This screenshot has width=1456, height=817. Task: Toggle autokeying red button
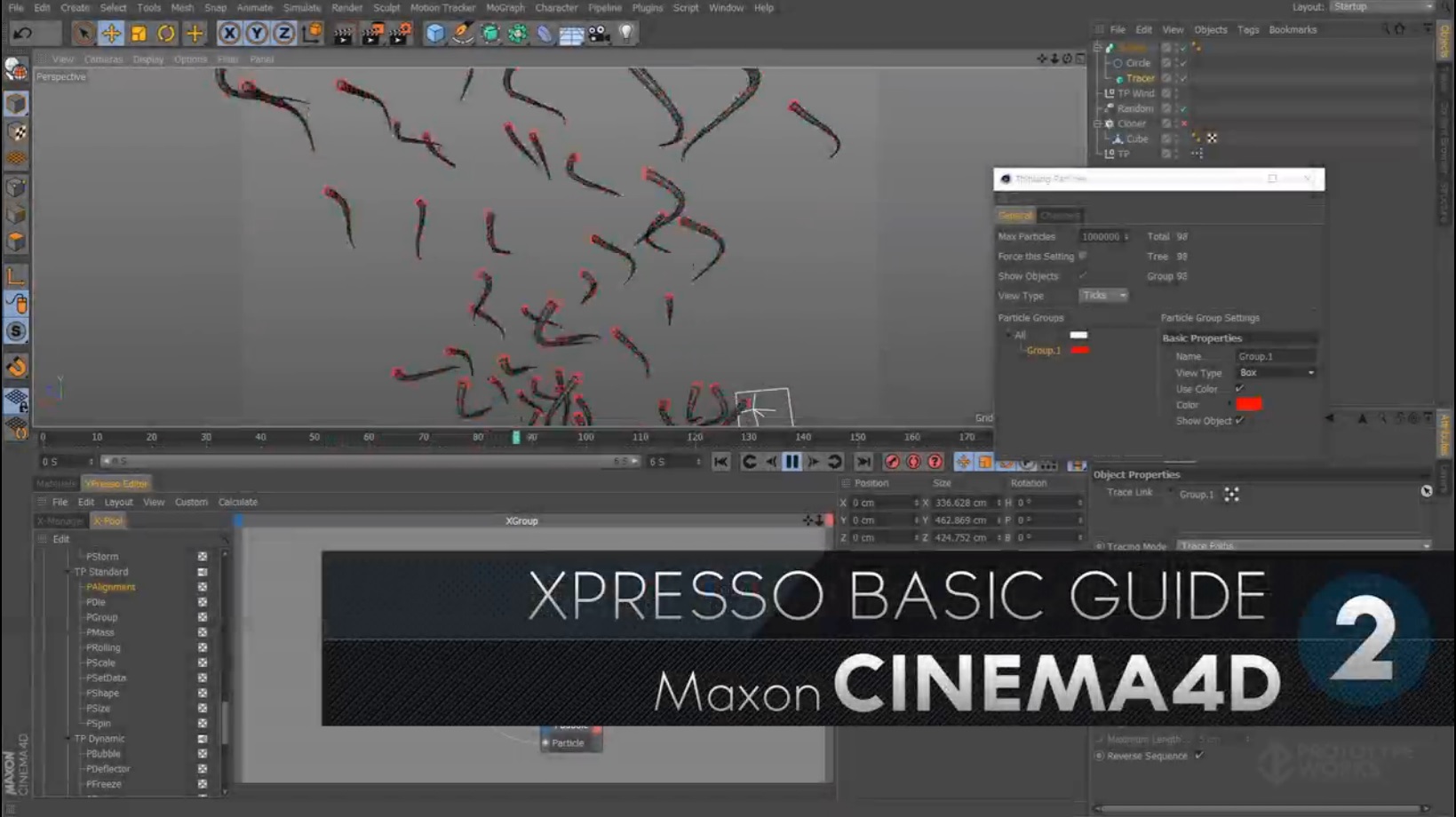click(913, 462)
